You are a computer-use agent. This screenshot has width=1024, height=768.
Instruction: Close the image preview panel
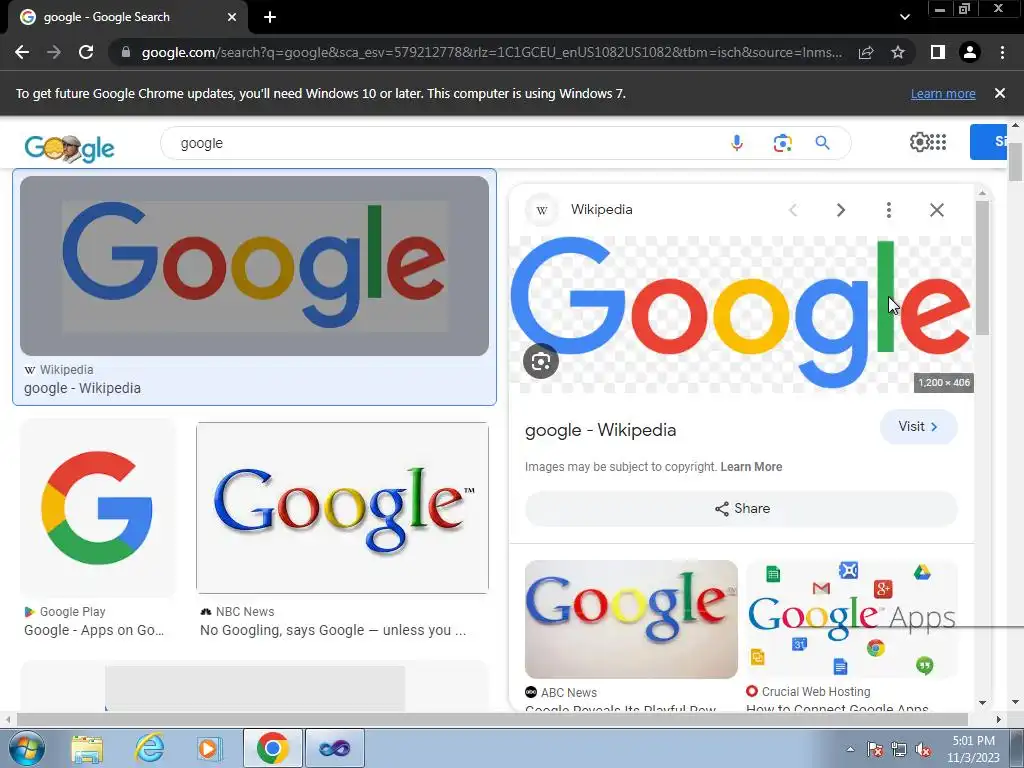coord(936,210)
